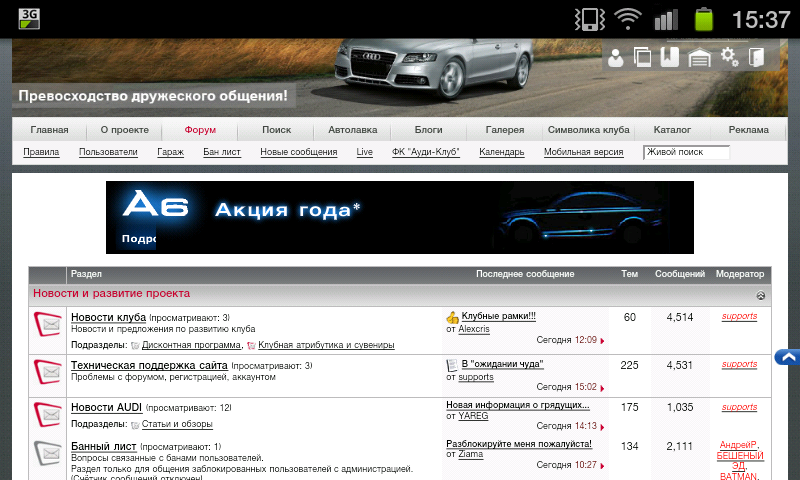Go to last post arrow at 15:02
This screenshot has height=480, width=800.
(x=603, y=388)
